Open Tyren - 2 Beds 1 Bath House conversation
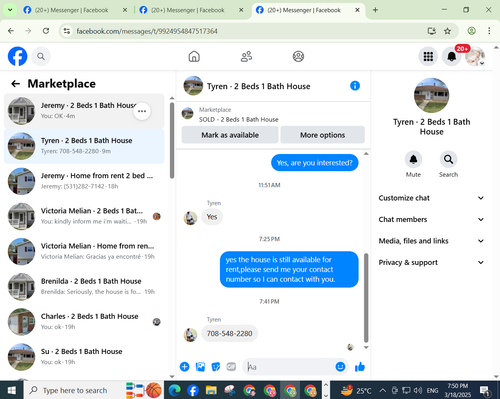 point(84,146)
